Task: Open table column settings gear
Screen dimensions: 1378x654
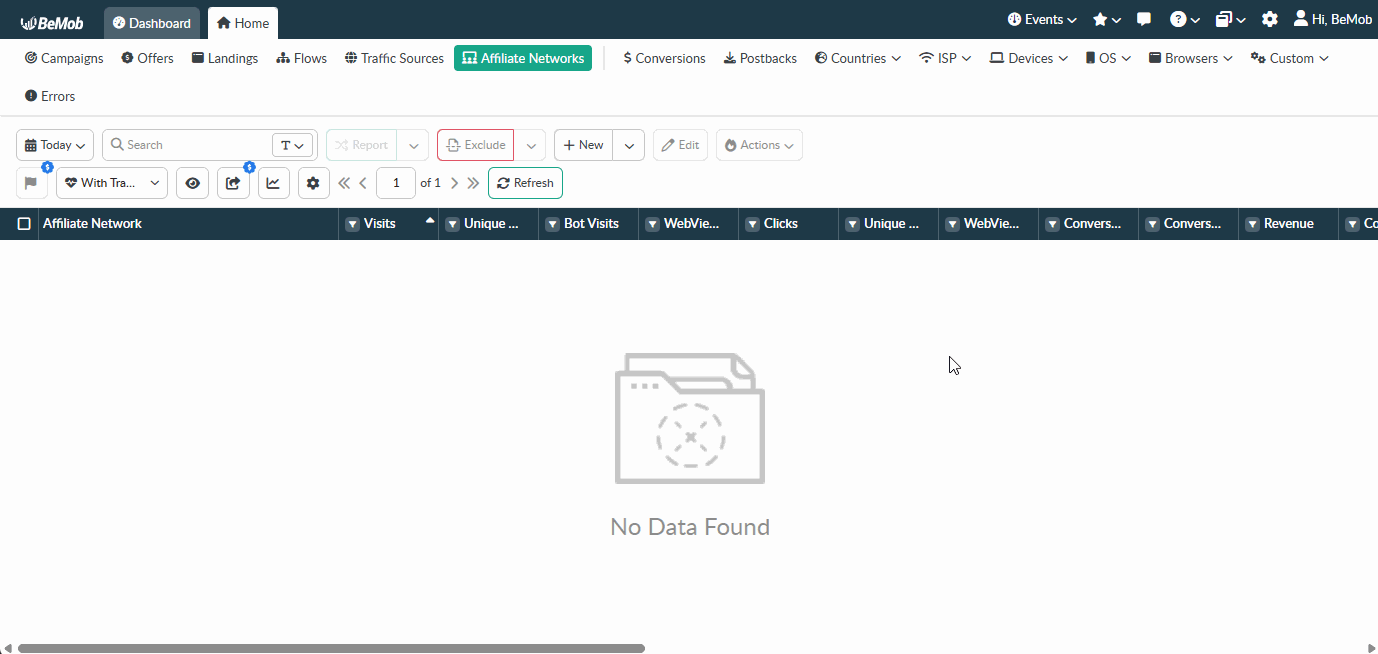Action: (314, 183)
